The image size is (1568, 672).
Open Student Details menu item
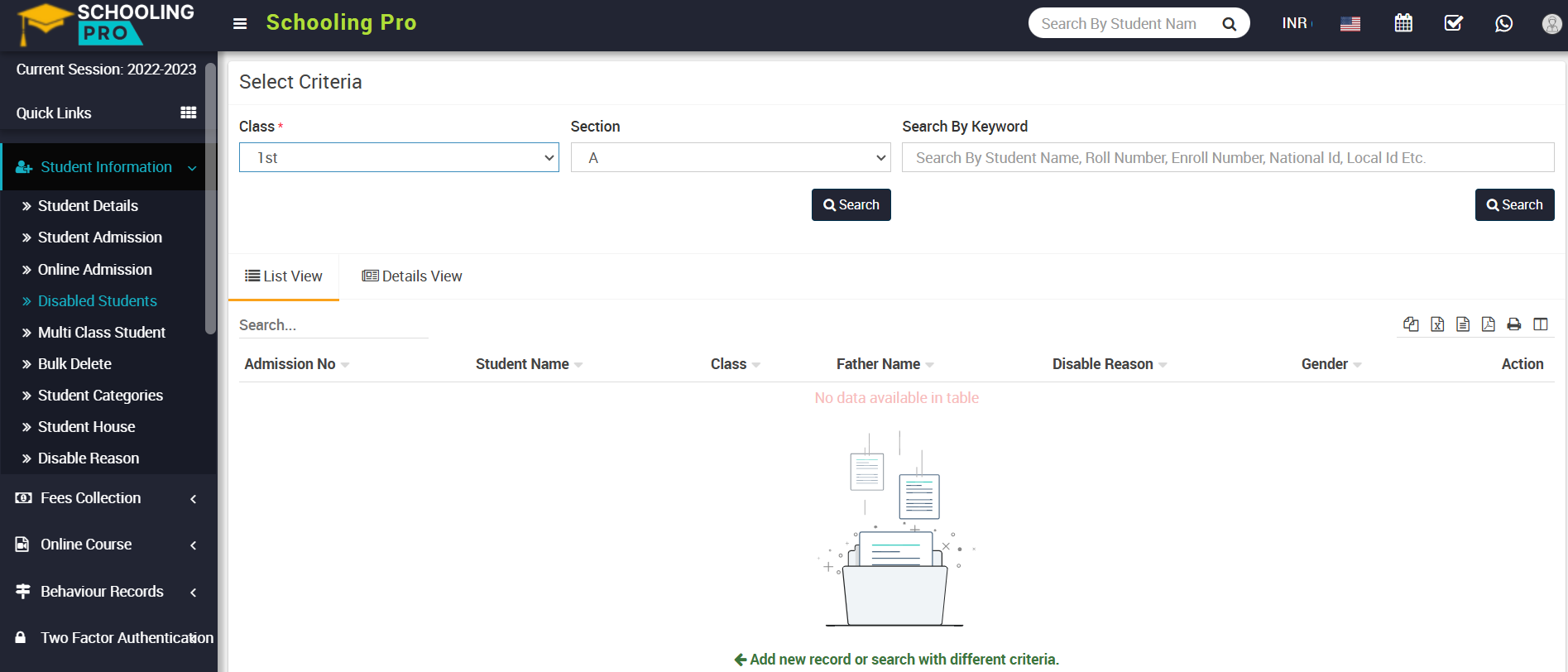click(x=88, y=206)
